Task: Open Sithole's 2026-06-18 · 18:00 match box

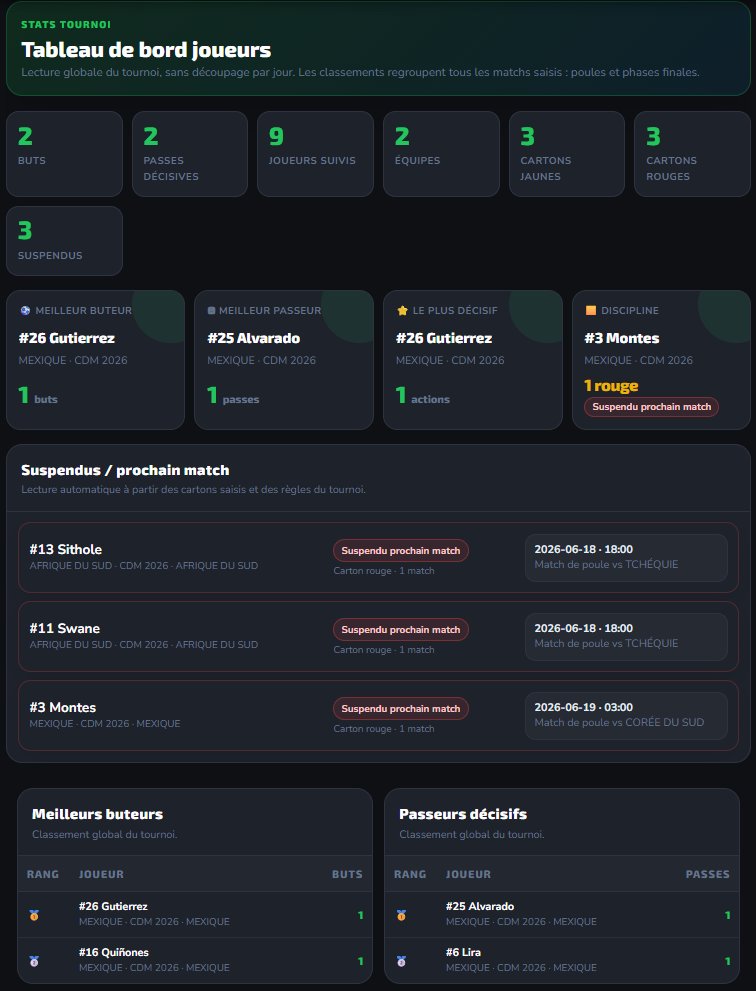Action: pos(626,557)
